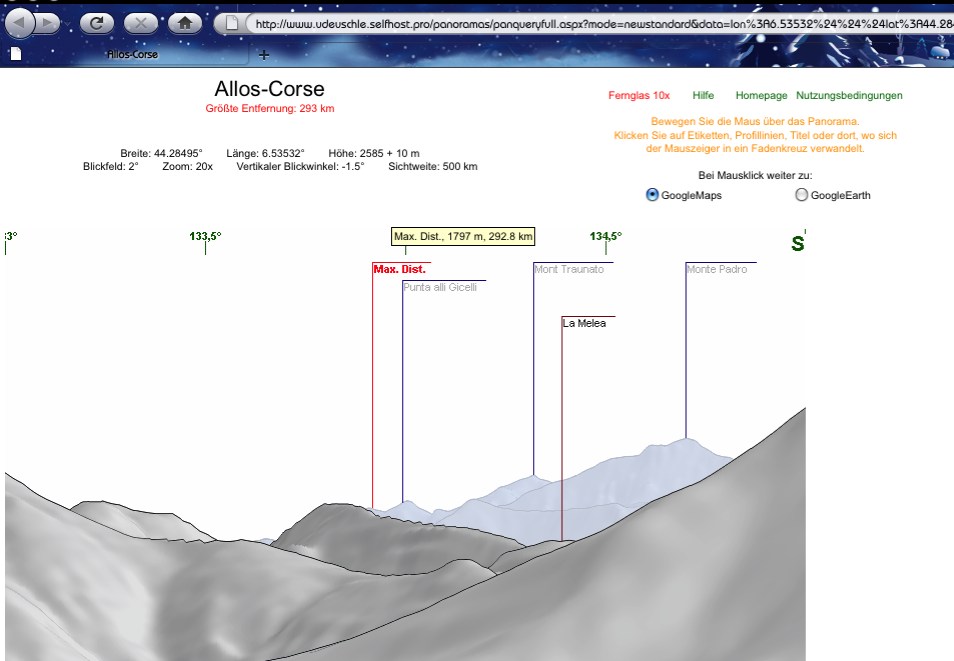Click the Punta alli Gicelli label
Viewport: 954px width, 661px height.
pos(440,287)
